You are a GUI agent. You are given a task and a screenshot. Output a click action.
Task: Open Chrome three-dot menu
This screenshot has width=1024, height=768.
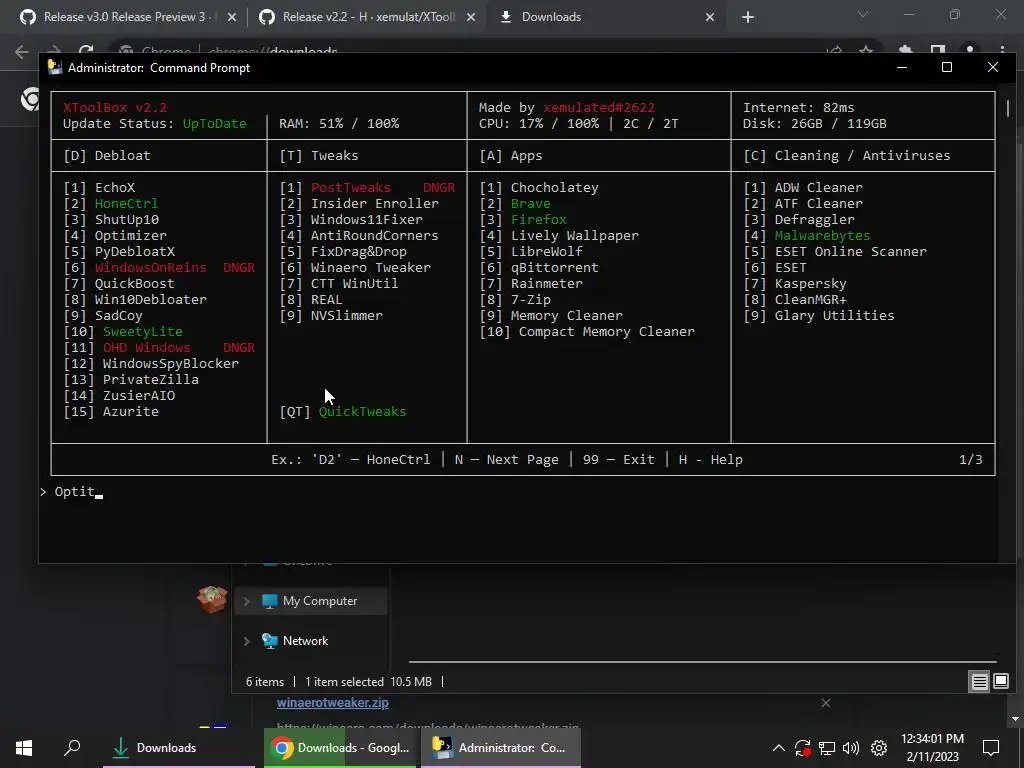(1002, 51)
